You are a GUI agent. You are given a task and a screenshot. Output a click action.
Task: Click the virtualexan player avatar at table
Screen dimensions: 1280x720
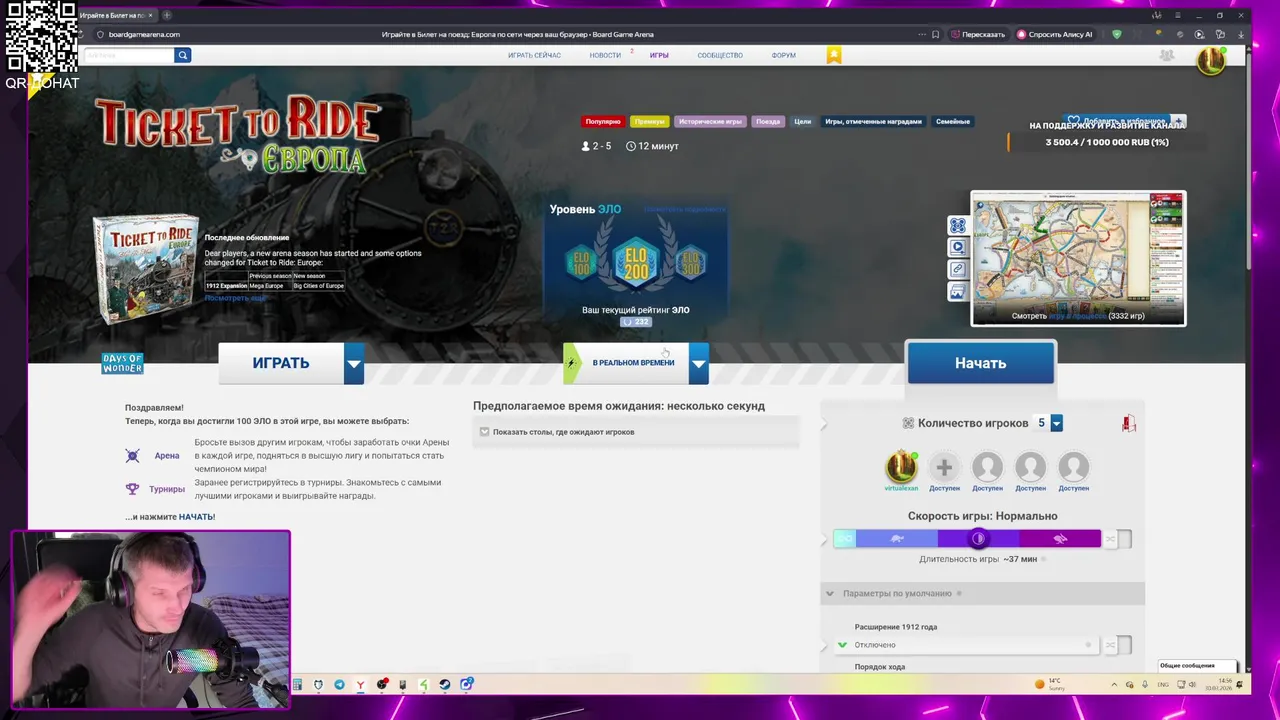[x=901, y=467]
